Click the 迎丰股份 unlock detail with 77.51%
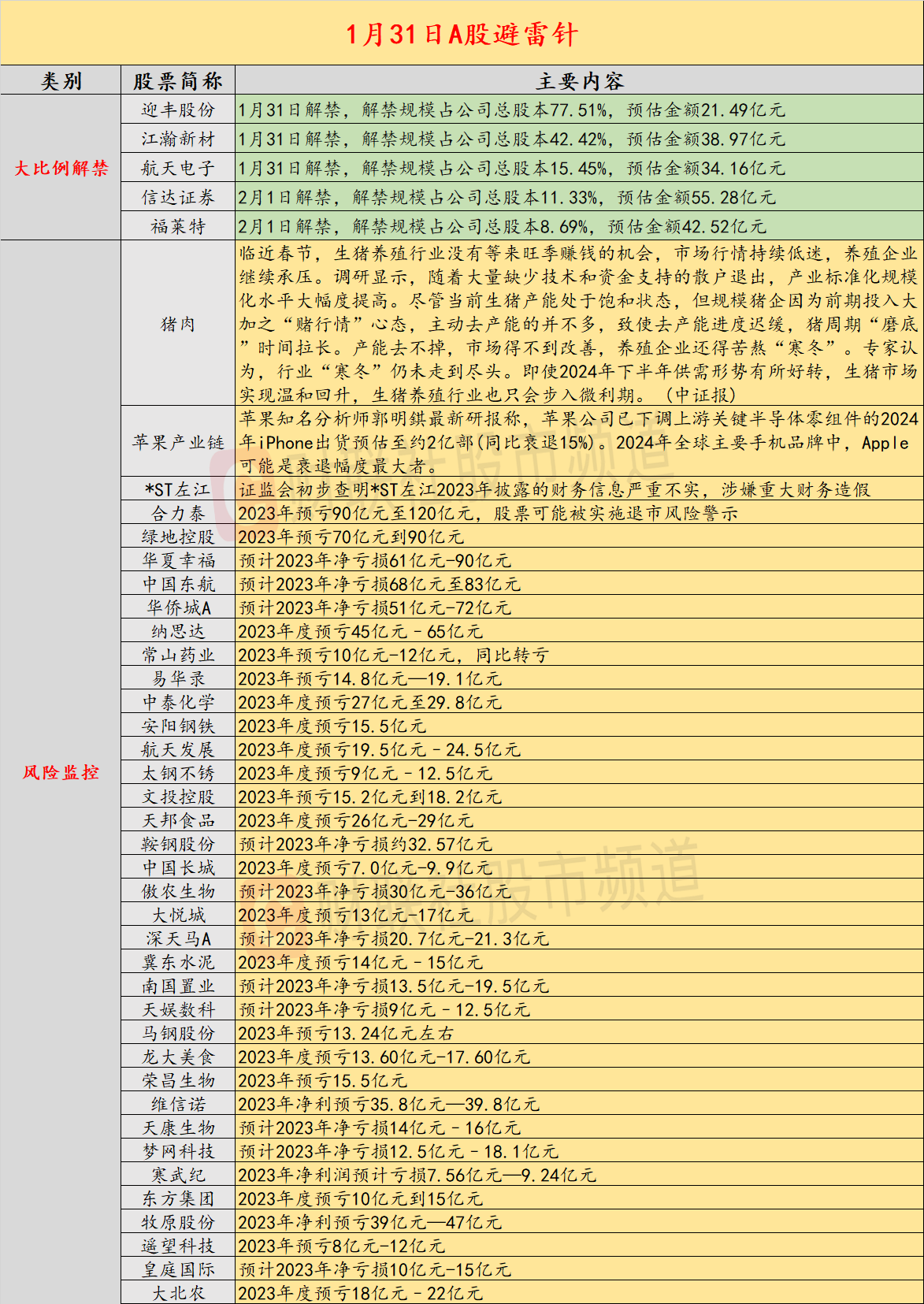The image size is (924, 1304). point(512,110)
